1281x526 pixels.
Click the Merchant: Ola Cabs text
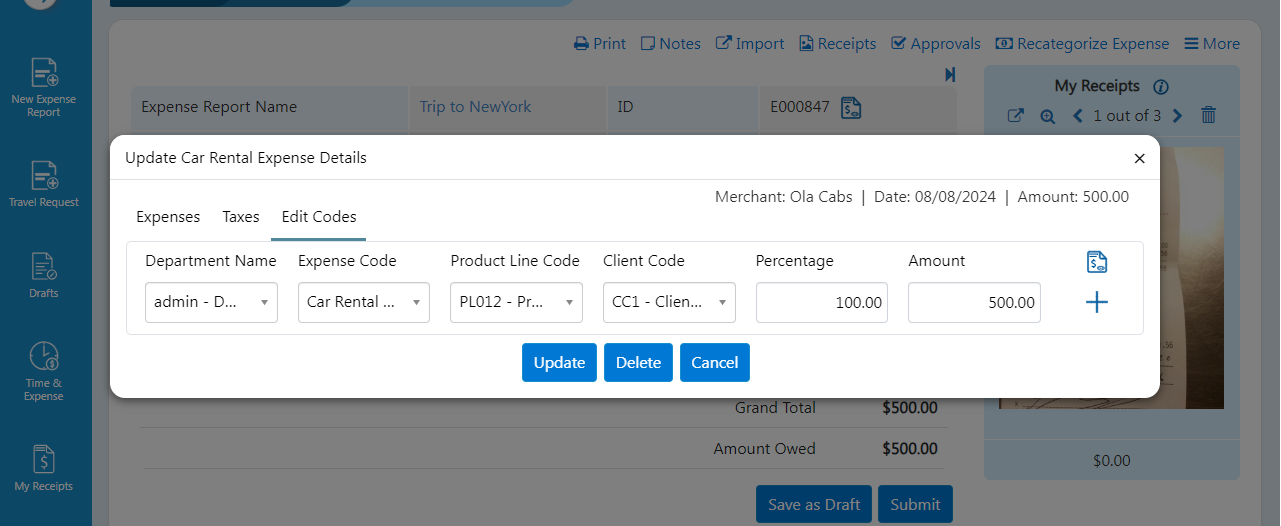coord(784,197)
